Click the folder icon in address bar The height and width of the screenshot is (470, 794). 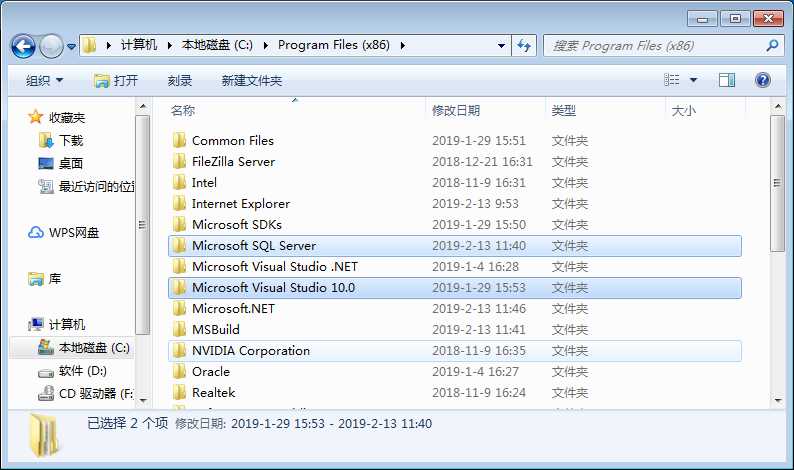[x=90, y=46]
